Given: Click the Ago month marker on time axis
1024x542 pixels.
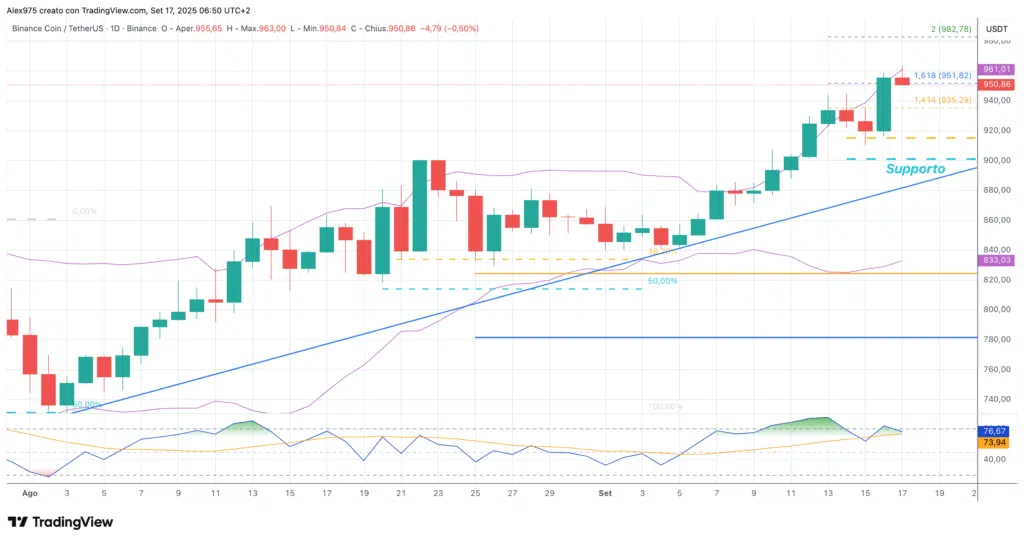Looking at the screenshot, I should tap(29, 493).
